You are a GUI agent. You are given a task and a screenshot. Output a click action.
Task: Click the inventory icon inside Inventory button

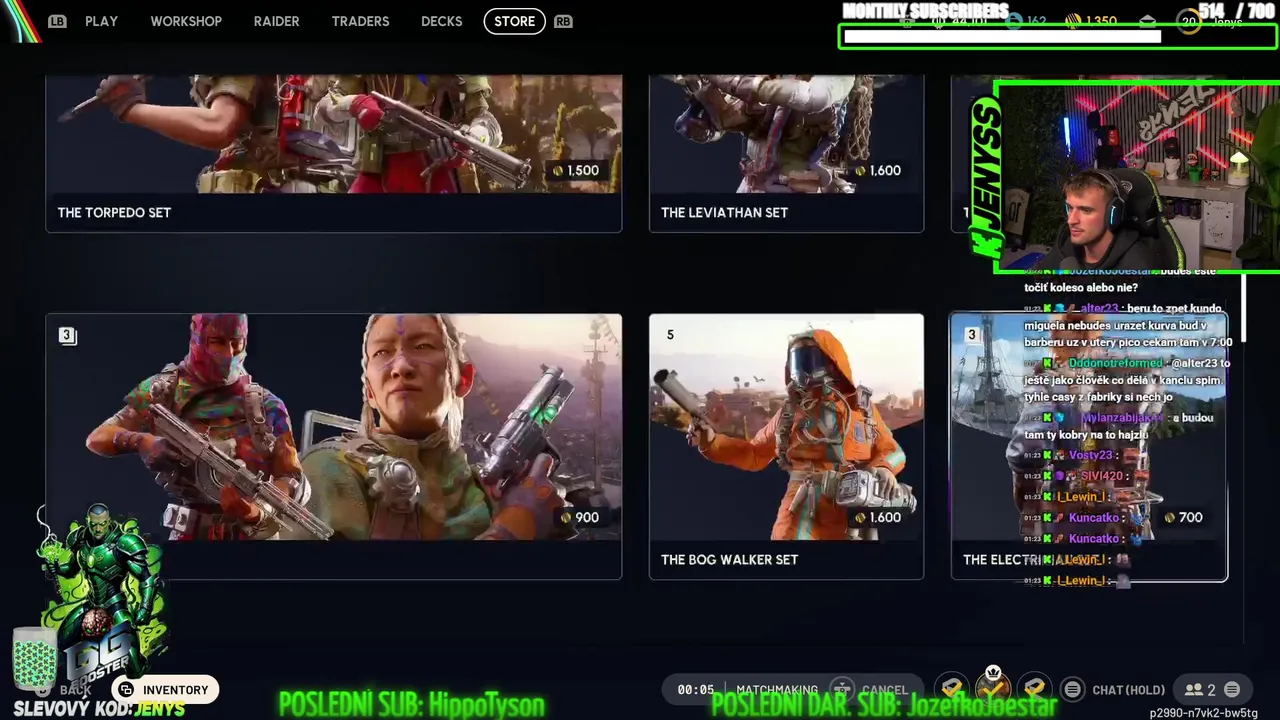(x=126, y=690)
